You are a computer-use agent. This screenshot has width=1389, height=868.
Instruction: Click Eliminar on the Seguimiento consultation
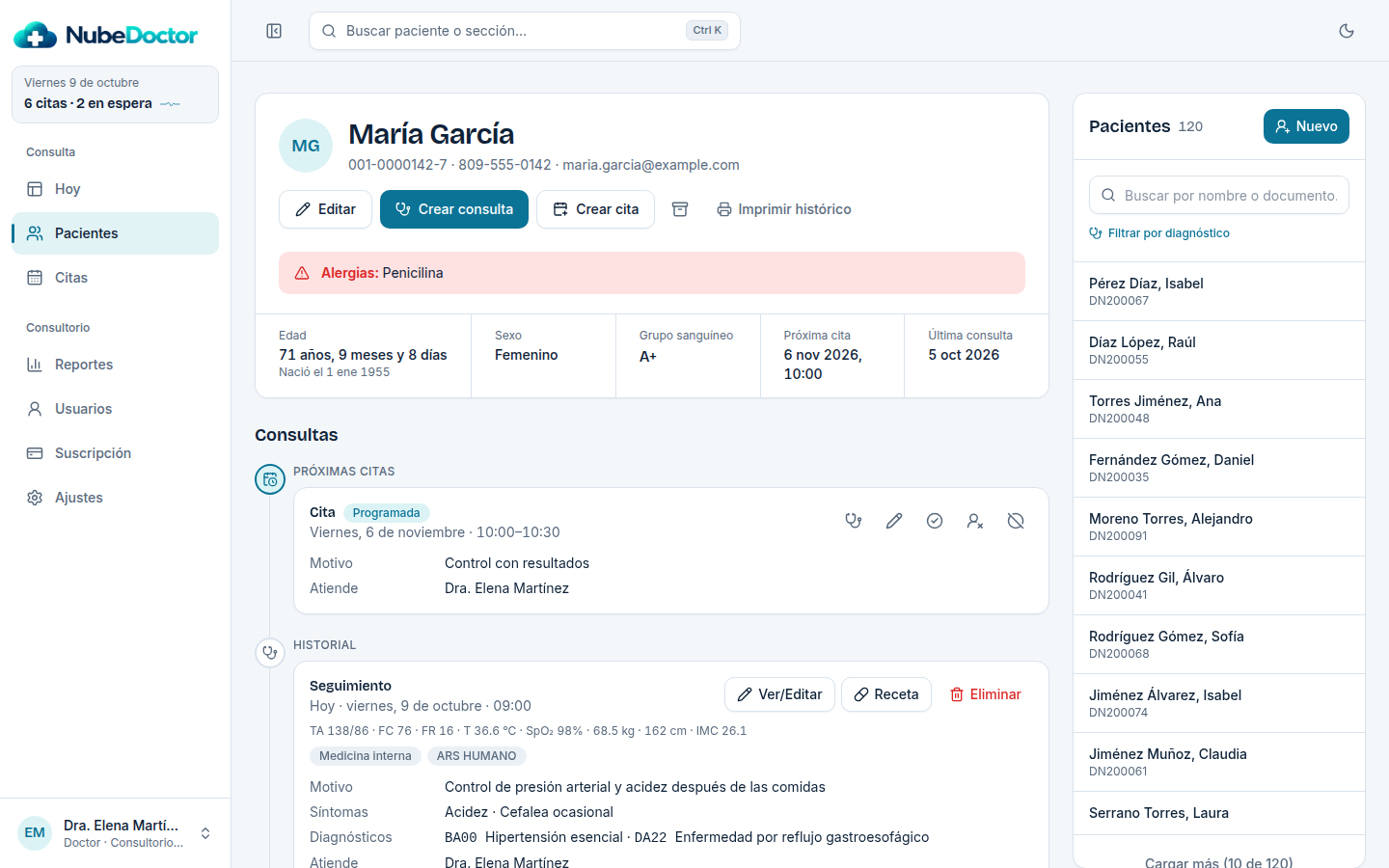click(985, 694)
